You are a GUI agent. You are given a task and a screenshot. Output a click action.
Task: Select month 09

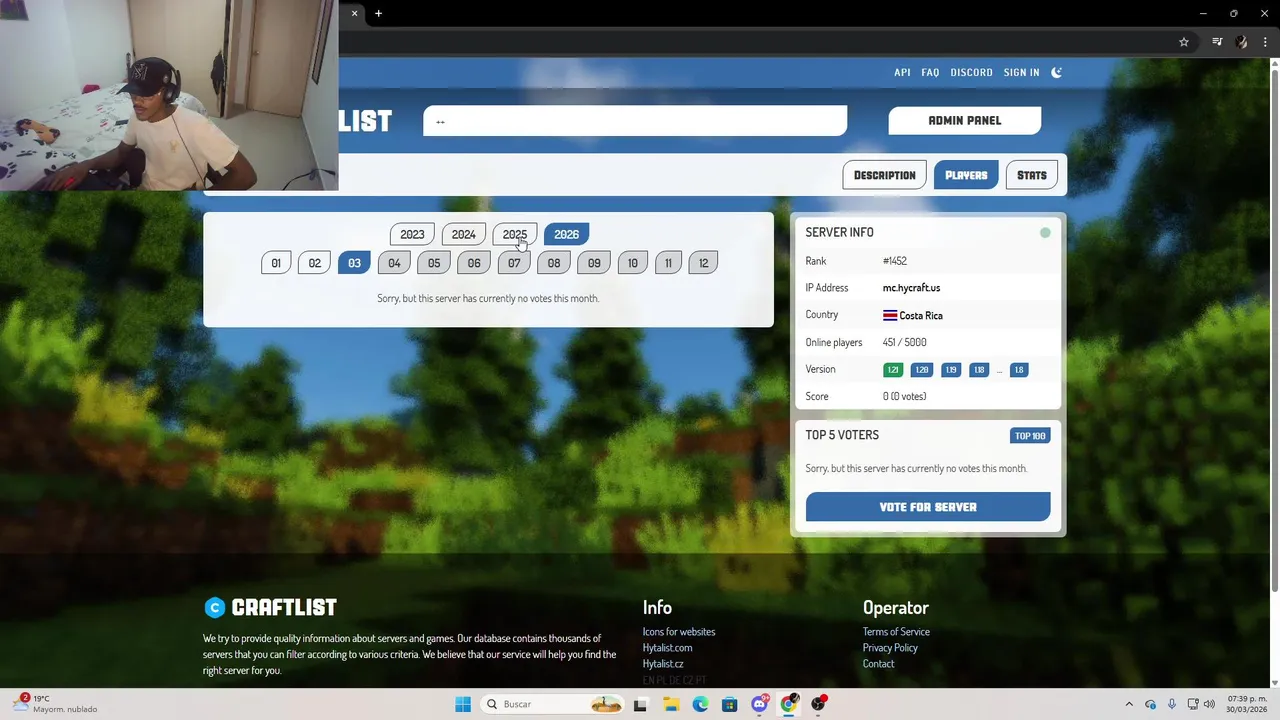594,263
